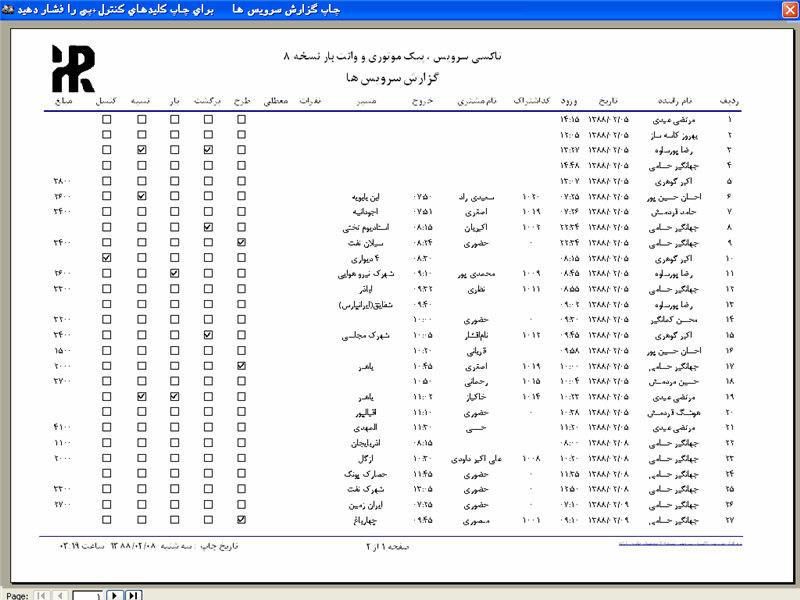Click the title bar application icon
The image size is (800, 600).
(x=8, y=9)
